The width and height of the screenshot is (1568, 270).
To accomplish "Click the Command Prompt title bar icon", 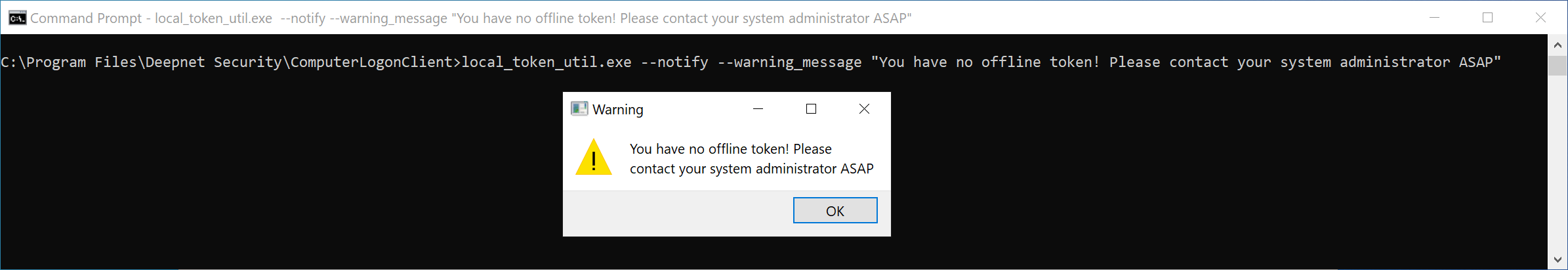I will [18, 18].
